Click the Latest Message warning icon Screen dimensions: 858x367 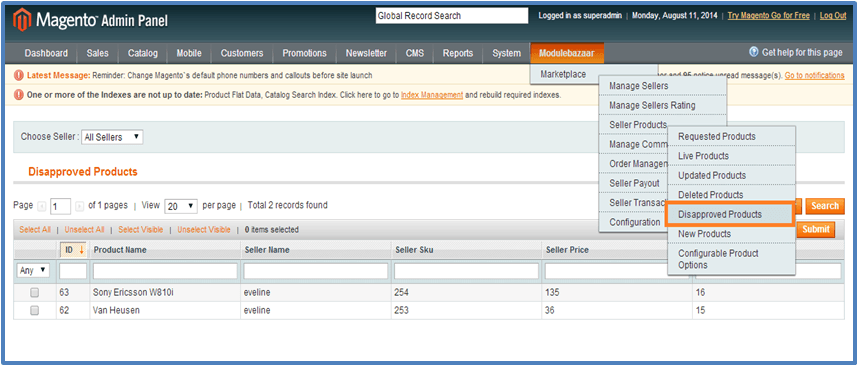pyautogui.click(x=19, y=75)
